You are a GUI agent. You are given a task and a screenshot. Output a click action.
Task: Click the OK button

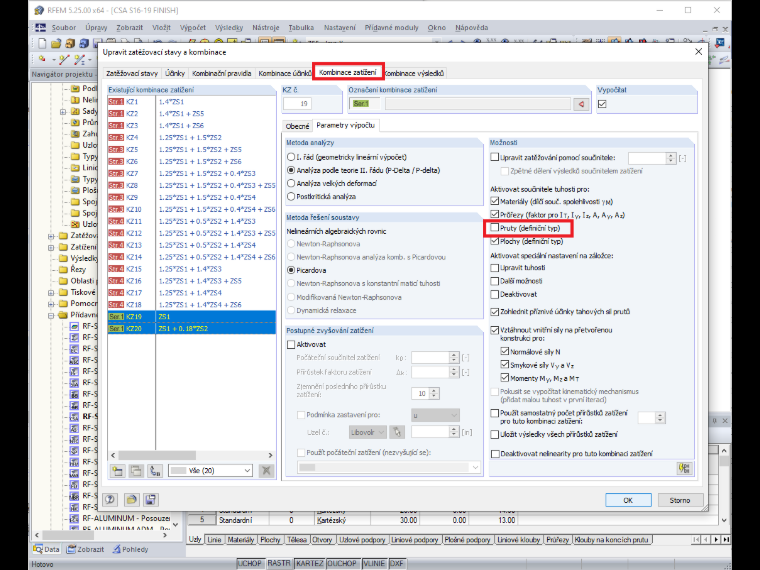628,500
